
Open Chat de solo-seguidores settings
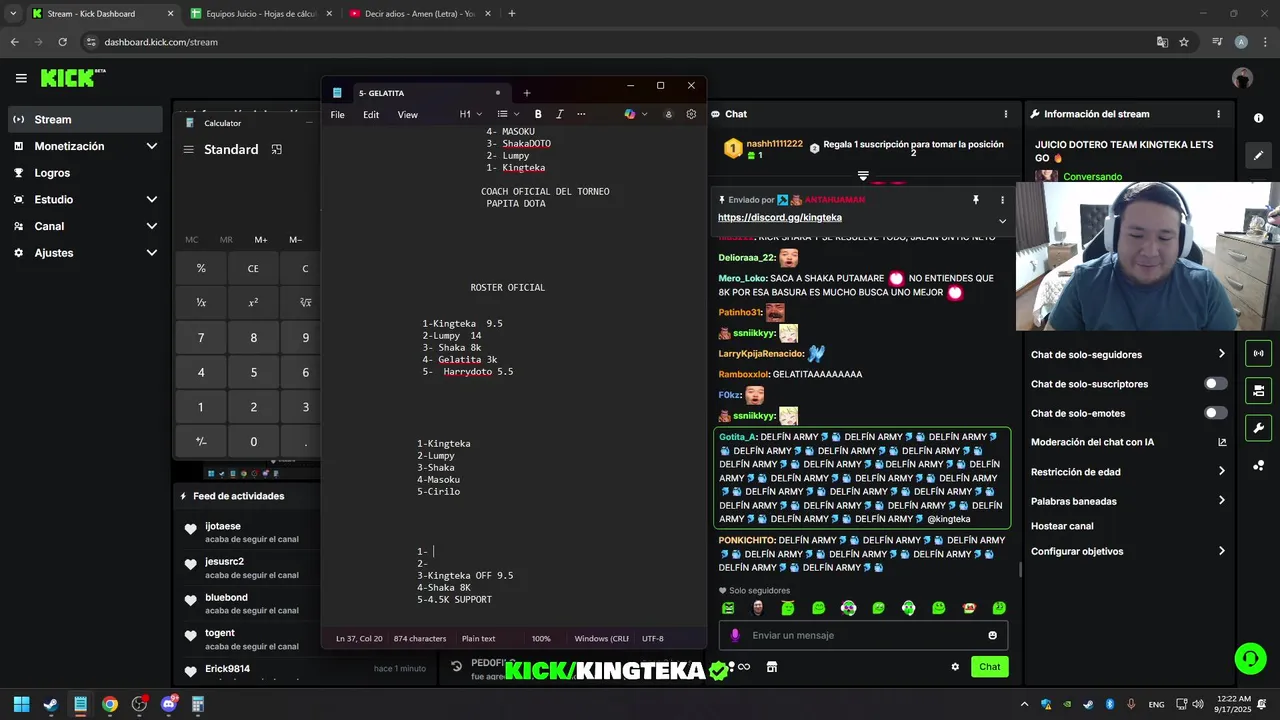click(x=1128, y=354)
